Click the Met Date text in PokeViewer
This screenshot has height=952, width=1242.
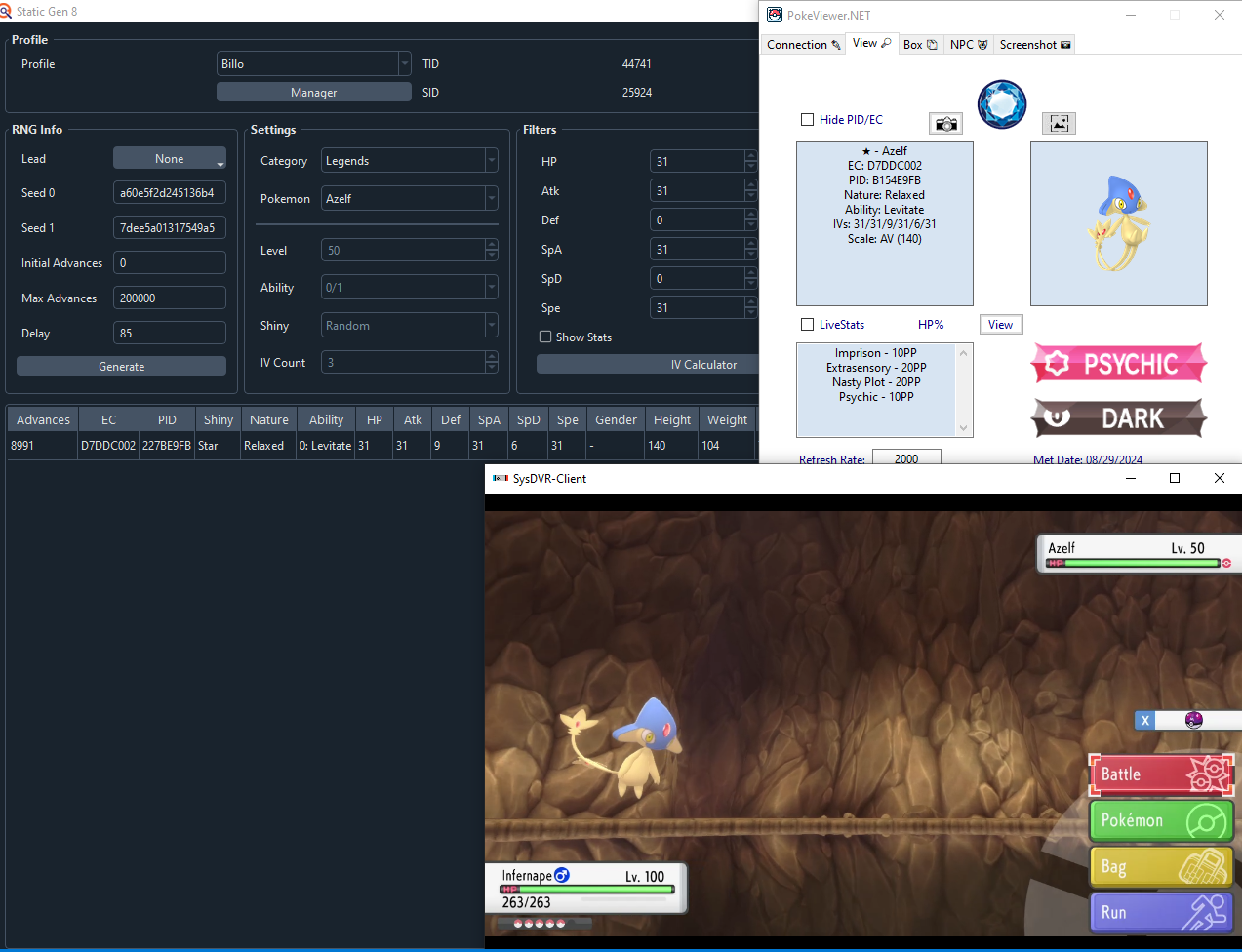(1088, 459)
